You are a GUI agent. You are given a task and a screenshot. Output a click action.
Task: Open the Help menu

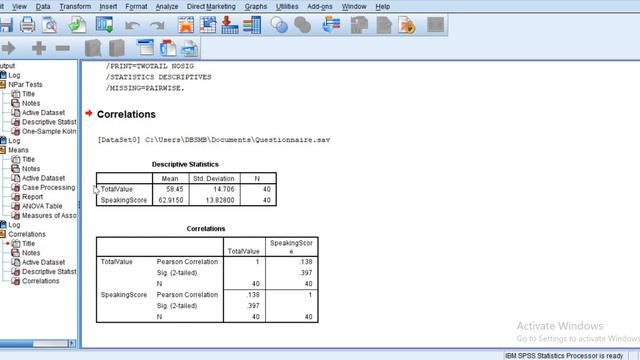click(382, 7)
